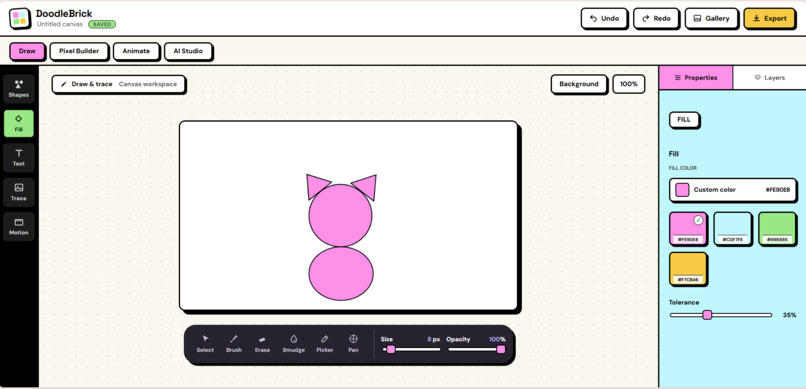Select the pink #FE90E8 swatch
The width and height of the screenshot is (806, 389).
point(688,229)
